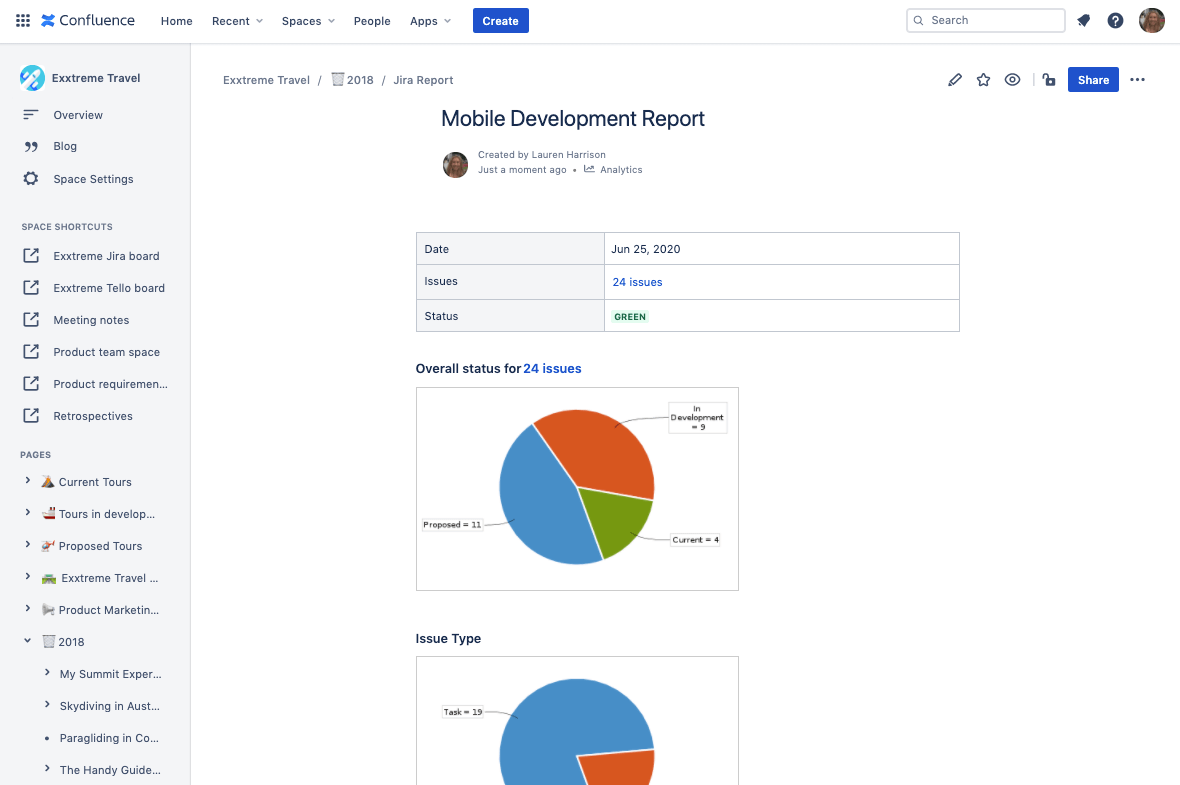
Task: Open the more actions ellipsis menu
Action: coord(1137,80)
